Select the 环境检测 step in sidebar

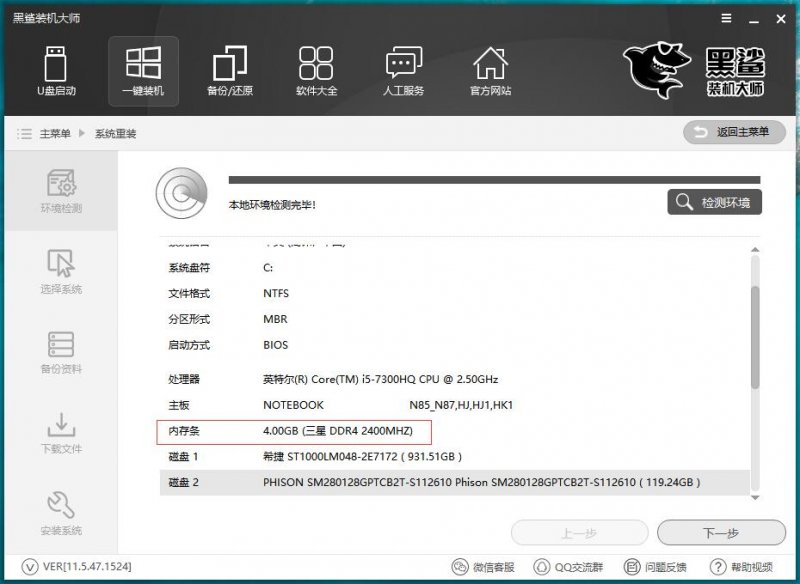(61, 191)
